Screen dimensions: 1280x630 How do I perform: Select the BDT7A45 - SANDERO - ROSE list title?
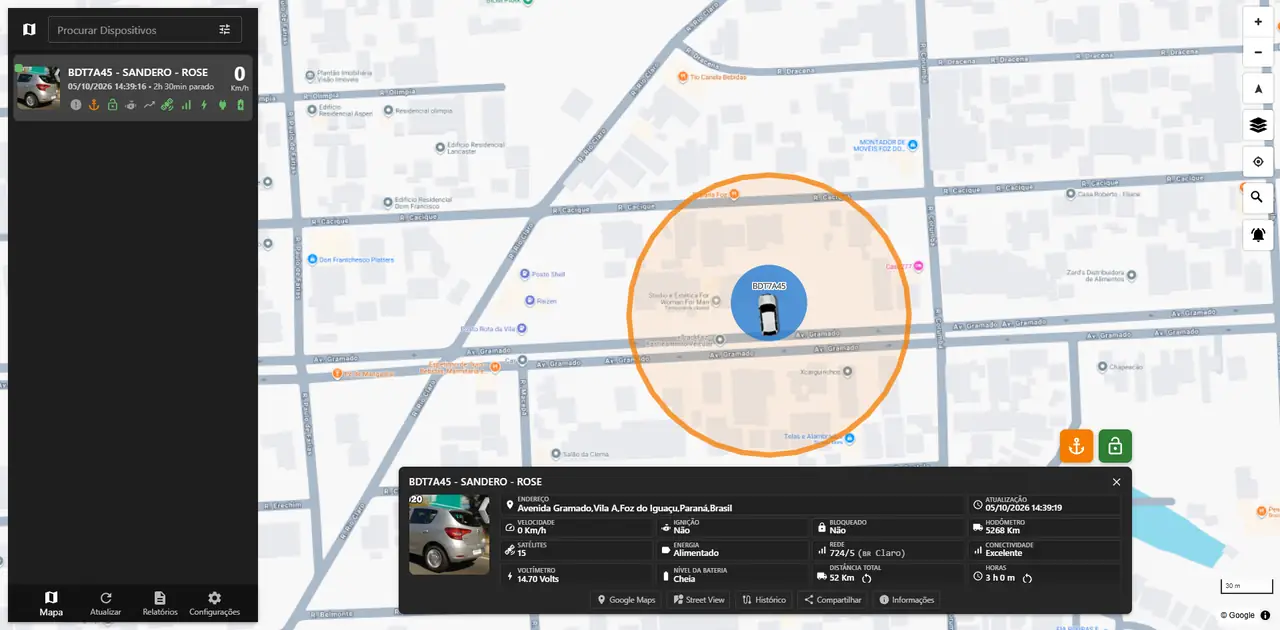pos(138,72)
